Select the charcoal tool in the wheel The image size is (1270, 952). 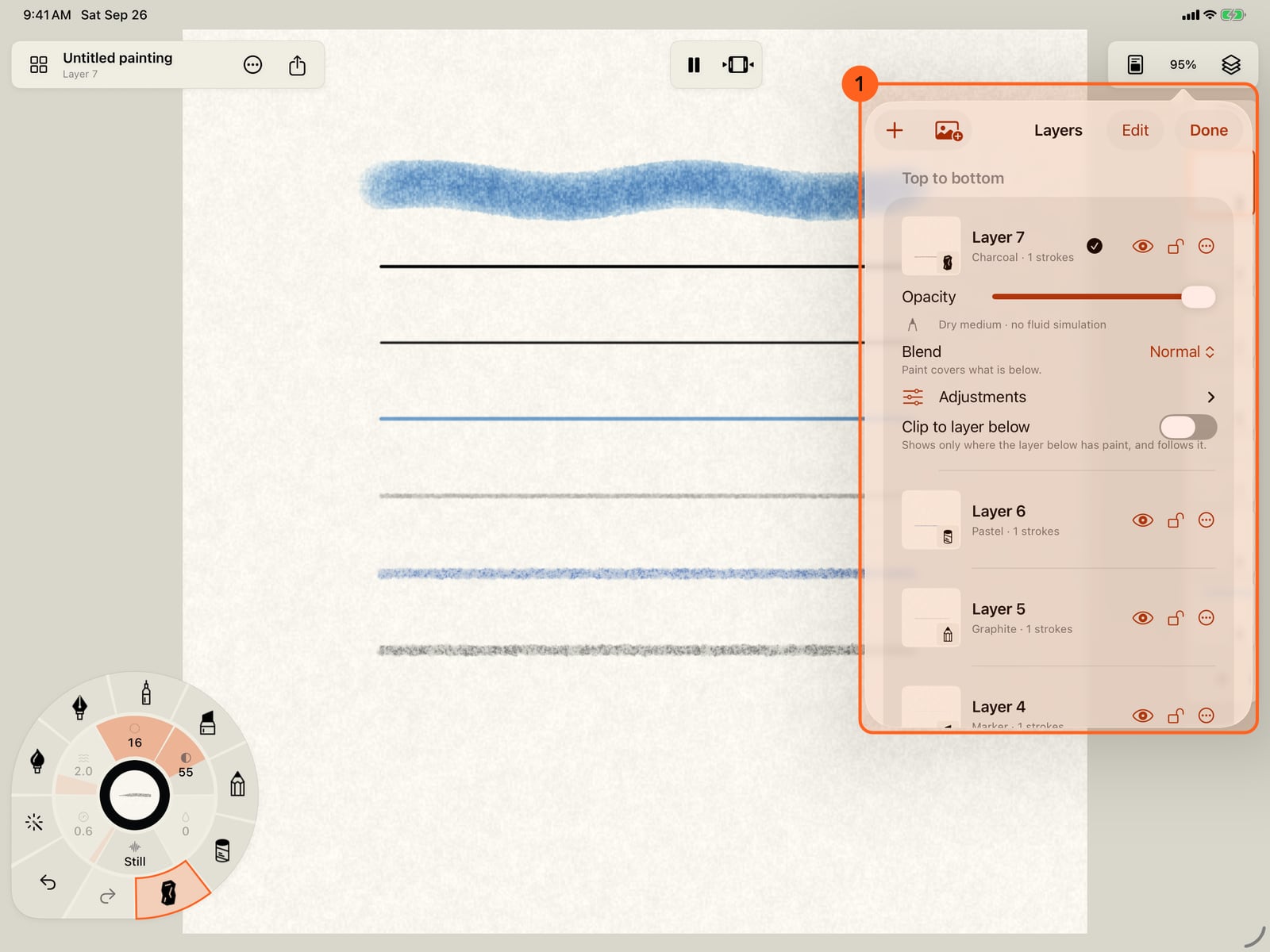pos(168,892)
